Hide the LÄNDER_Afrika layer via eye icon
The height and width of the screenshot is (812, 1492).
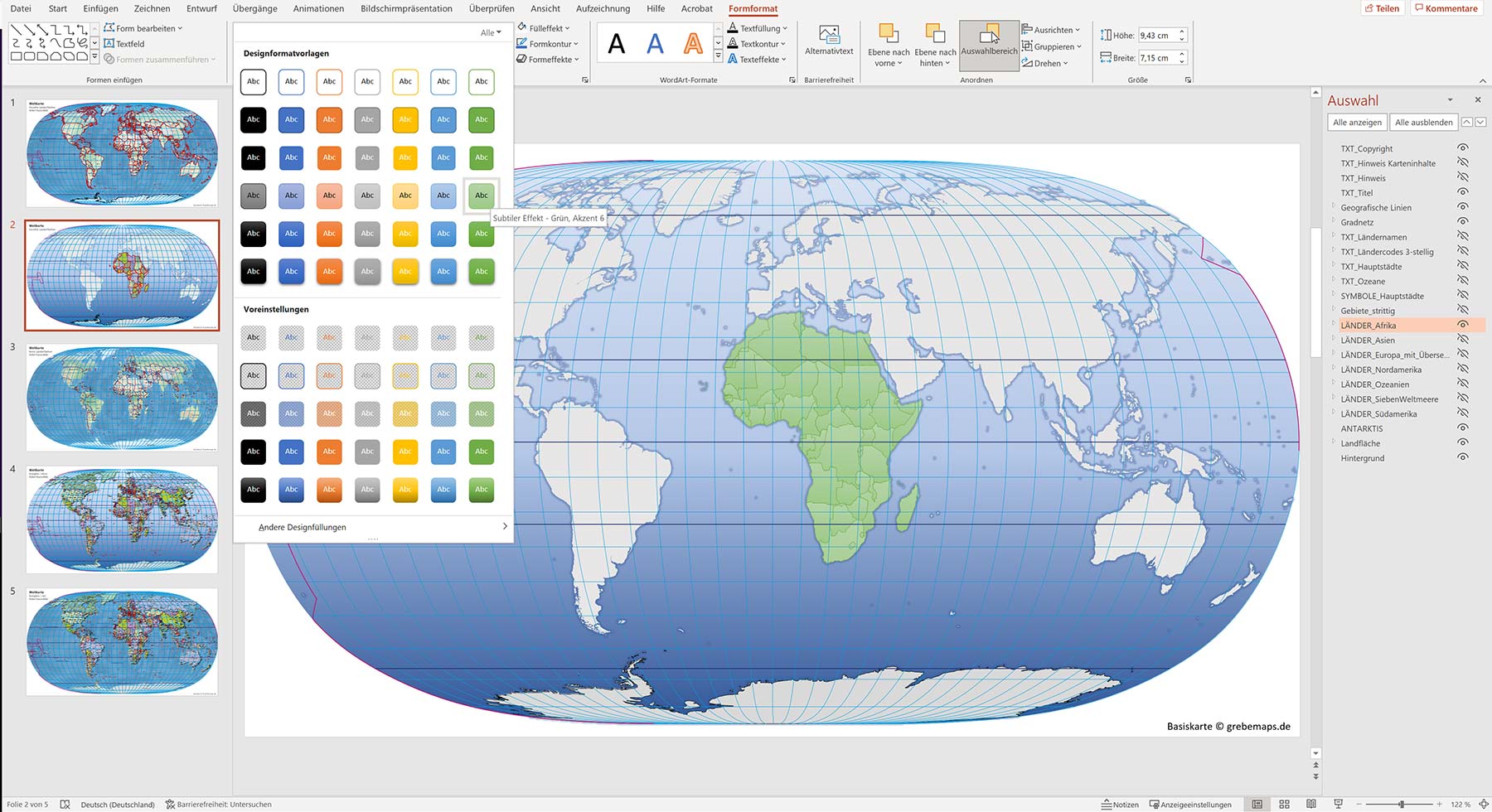point(1463,325)
